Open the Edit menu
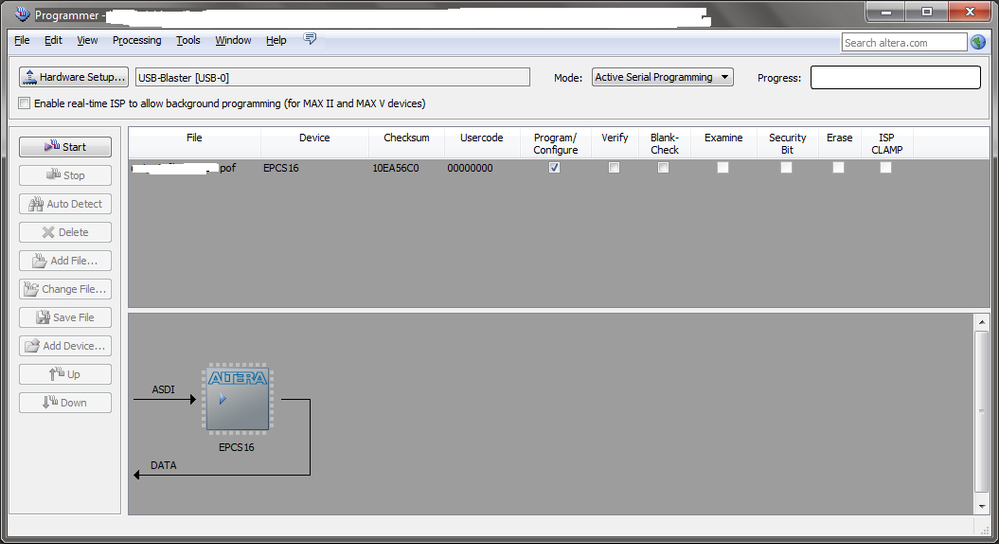The height and width of the screenshot is (544, 999). [53, 40]
